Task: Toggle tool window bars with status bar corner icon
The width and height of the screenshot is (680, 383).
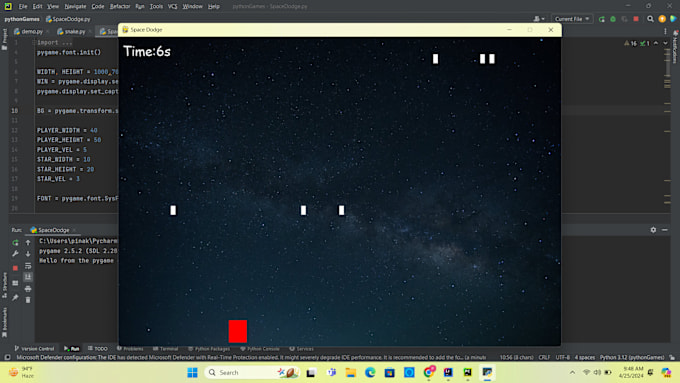Action: [x=7, y=357]
